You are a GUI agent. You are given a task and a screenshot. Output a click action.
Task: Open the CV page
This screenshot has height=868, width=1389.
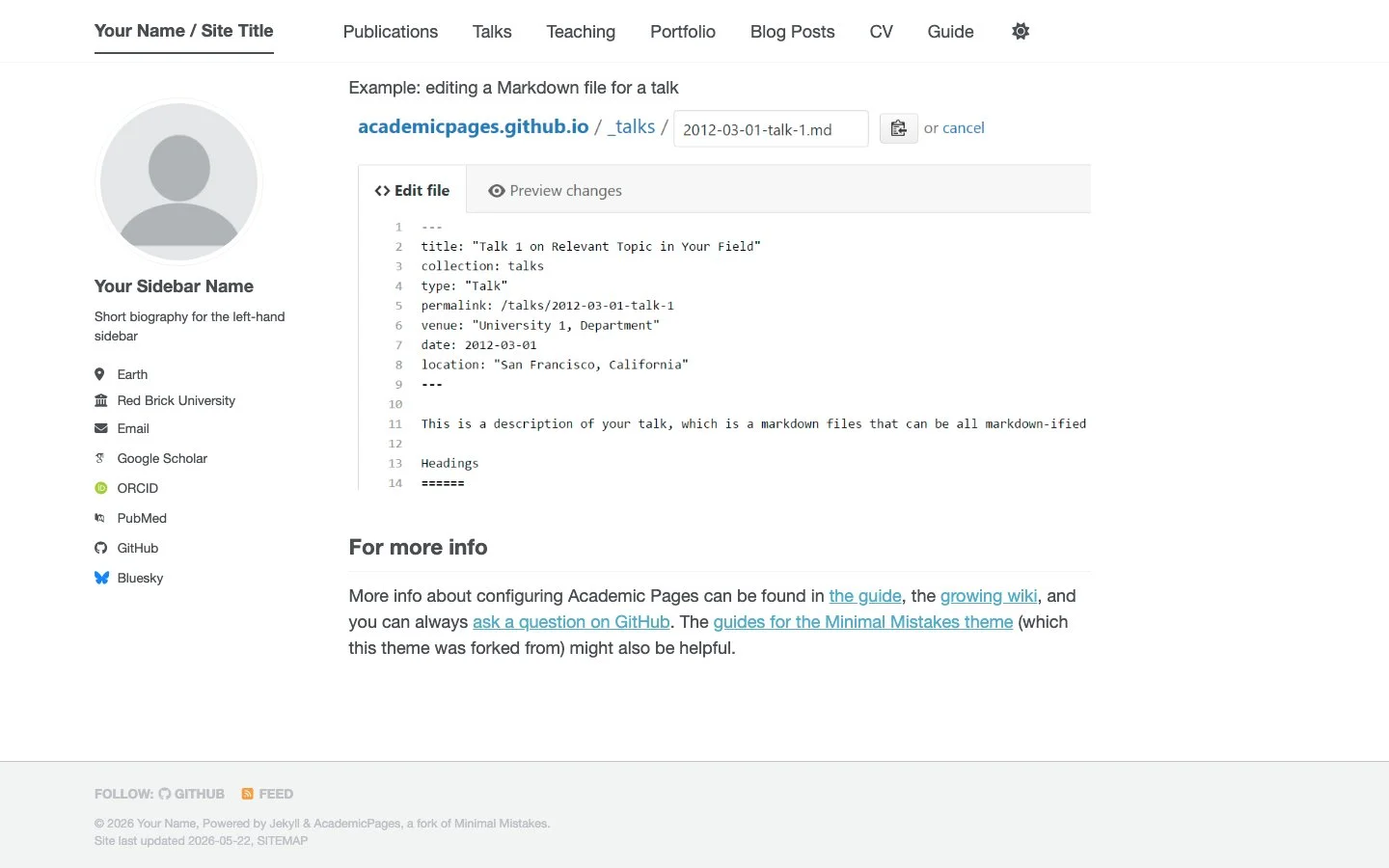[x=882, y=32]
